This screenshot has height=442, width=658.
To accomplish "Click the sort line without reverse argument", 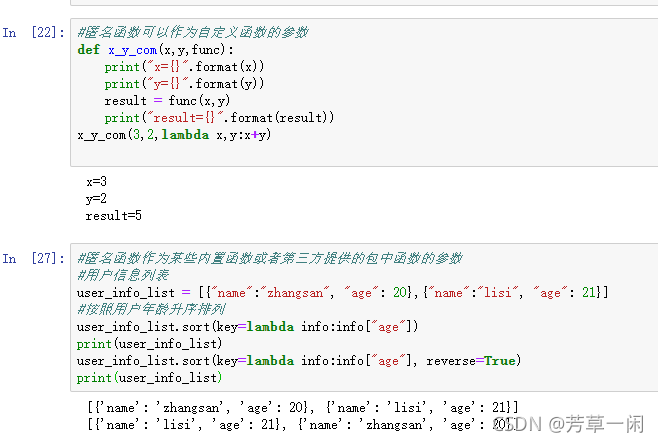I will point(247,327).
